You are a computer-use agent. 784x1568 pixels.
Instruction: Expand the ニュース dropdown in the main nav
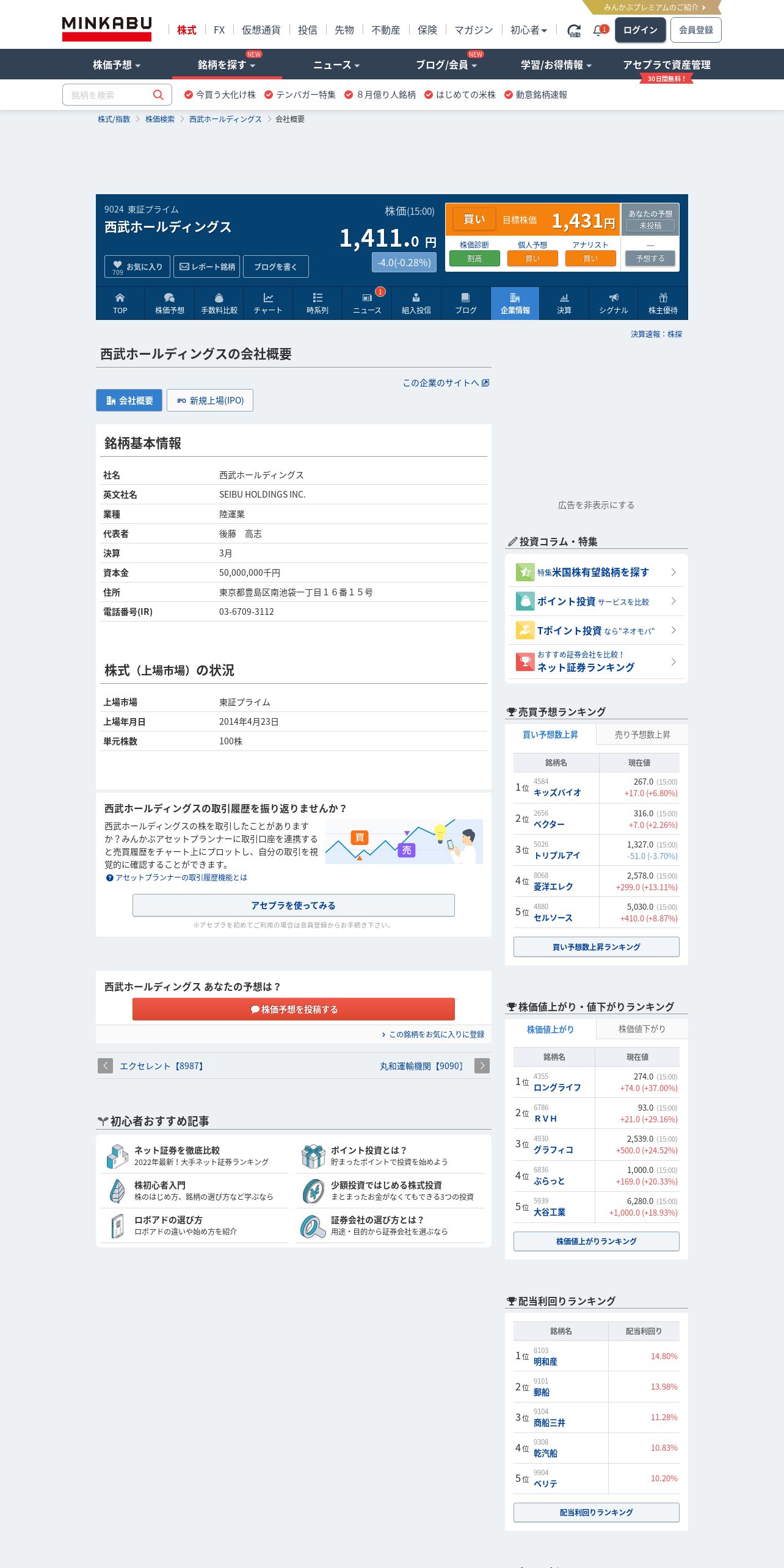[336, 65]
